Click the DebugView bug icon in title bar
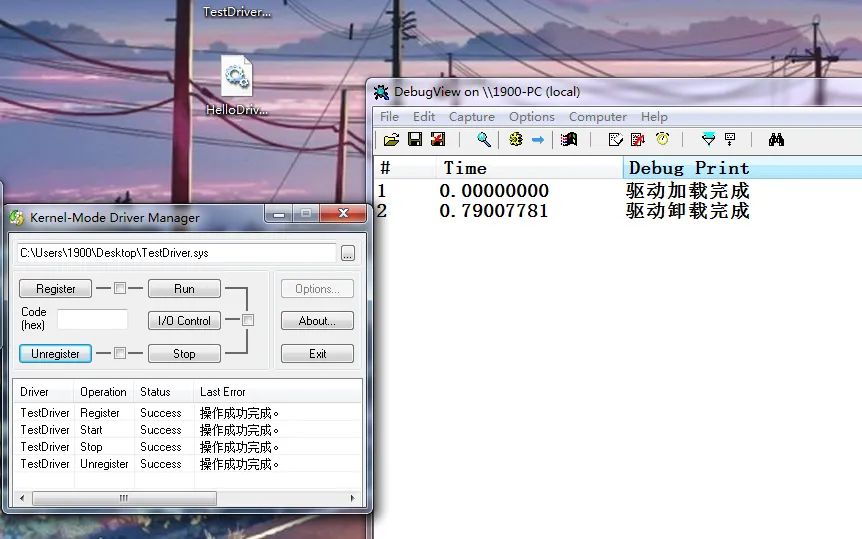 click(x=382, y=92)
